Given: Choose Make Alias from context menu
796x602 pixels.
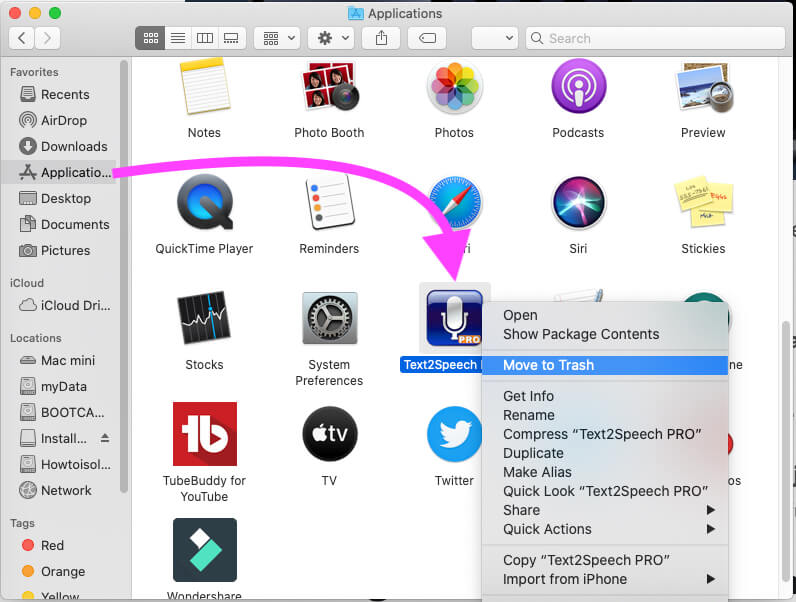Looking at the screenshot, I should (605, 472).
